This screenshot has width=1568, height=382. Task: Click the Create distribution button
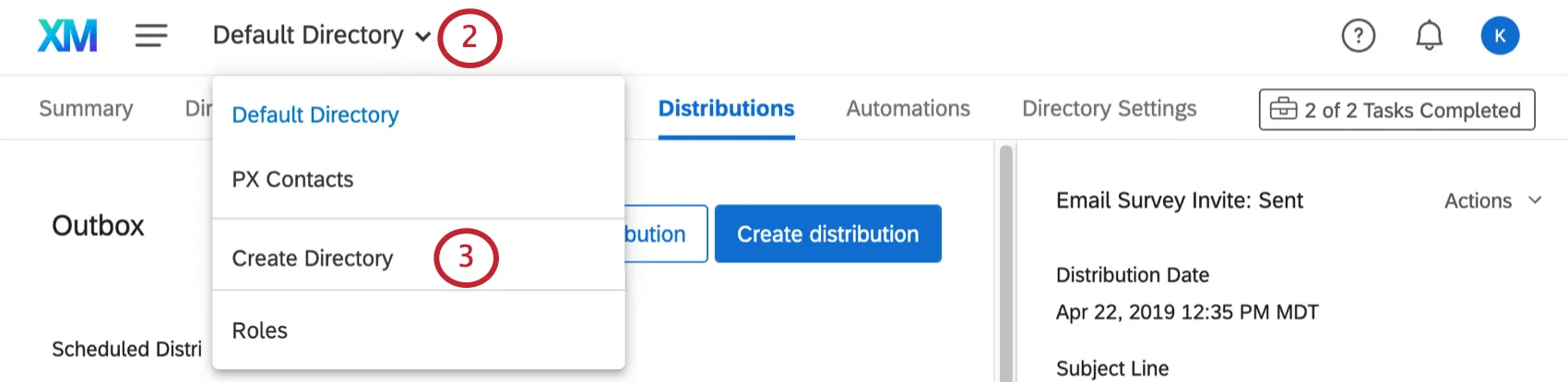coord(827,234)
